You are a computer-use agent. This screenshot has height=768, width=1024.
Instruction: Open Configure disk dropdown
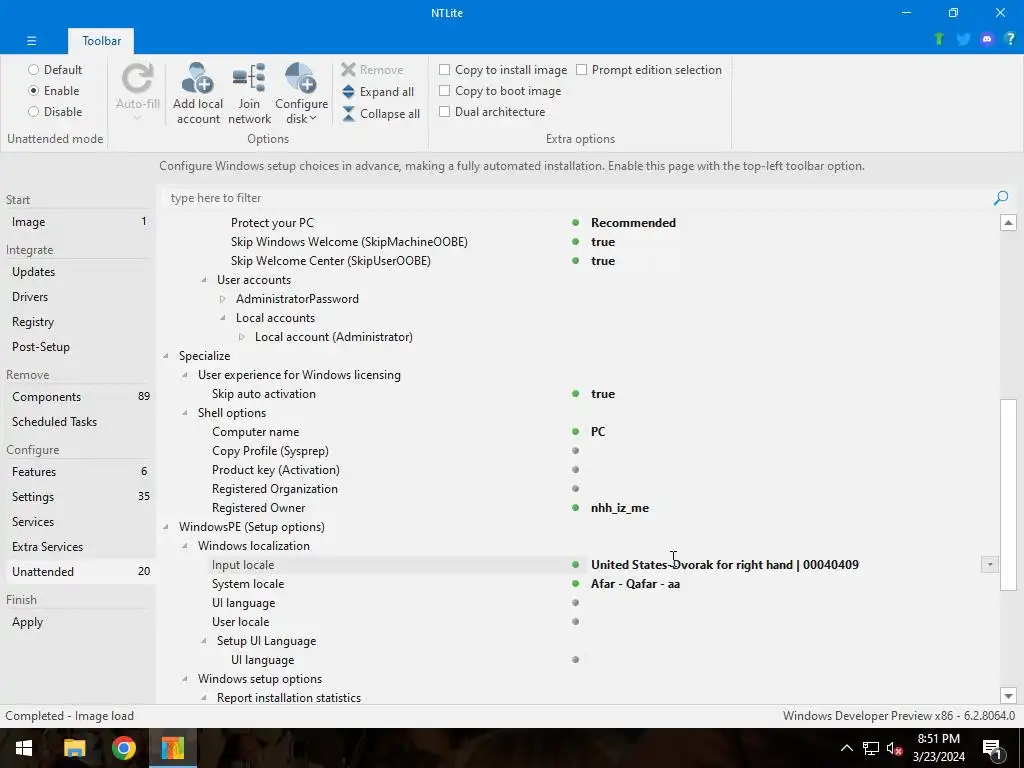[x=301, y=93]
